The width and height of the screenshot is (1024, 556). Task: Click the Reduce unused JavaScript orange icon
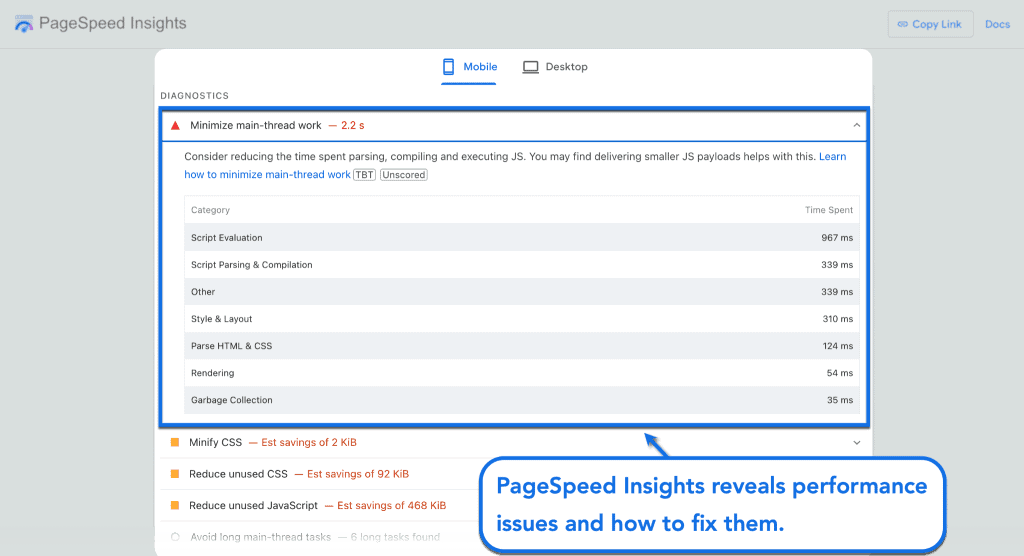point(174,505)
